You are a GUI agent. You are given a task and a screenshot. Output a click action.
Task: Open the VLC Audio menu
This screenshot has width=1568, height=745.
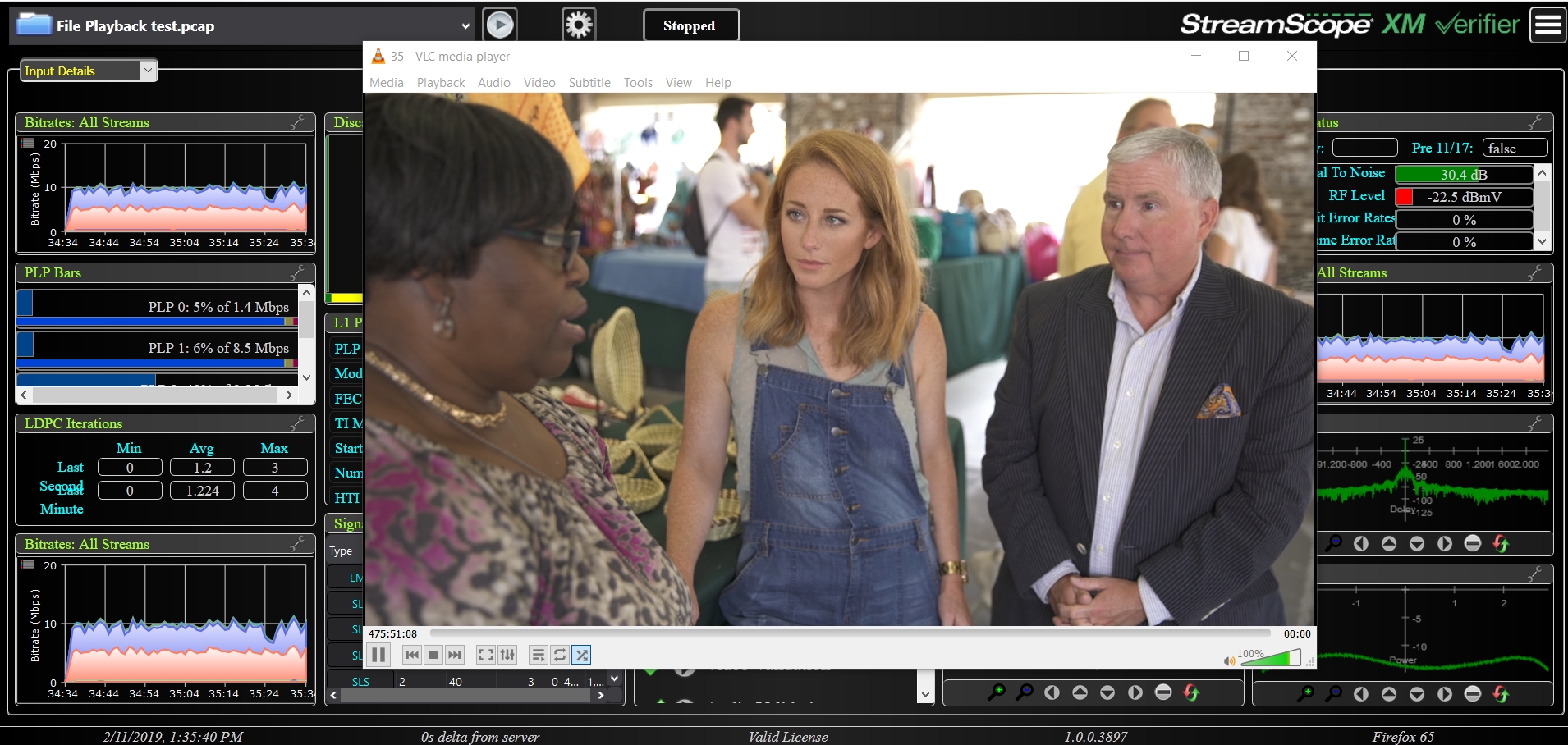tap(494, 82)
